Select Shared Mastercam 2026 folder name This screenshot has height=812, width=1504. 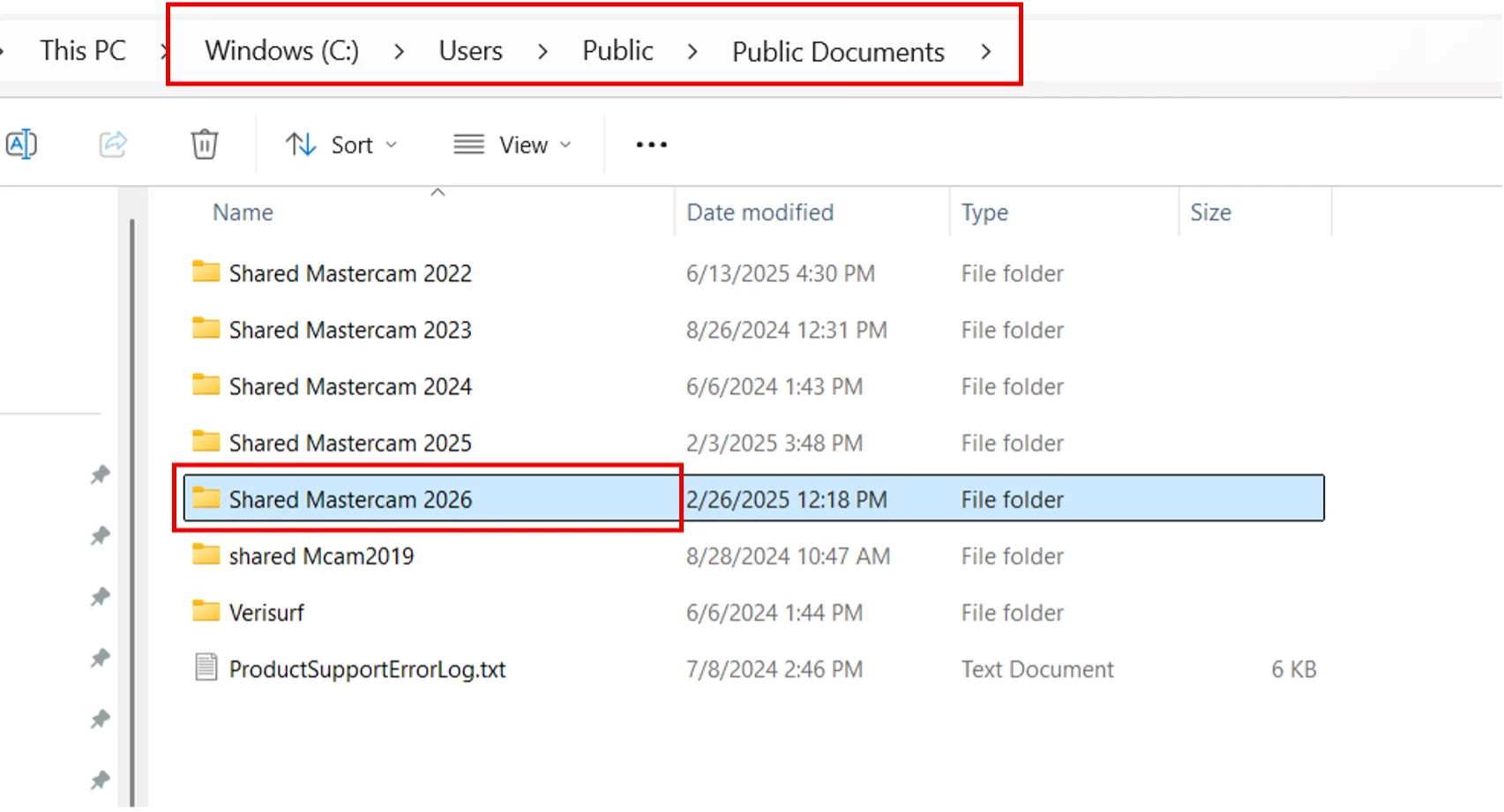350,499
